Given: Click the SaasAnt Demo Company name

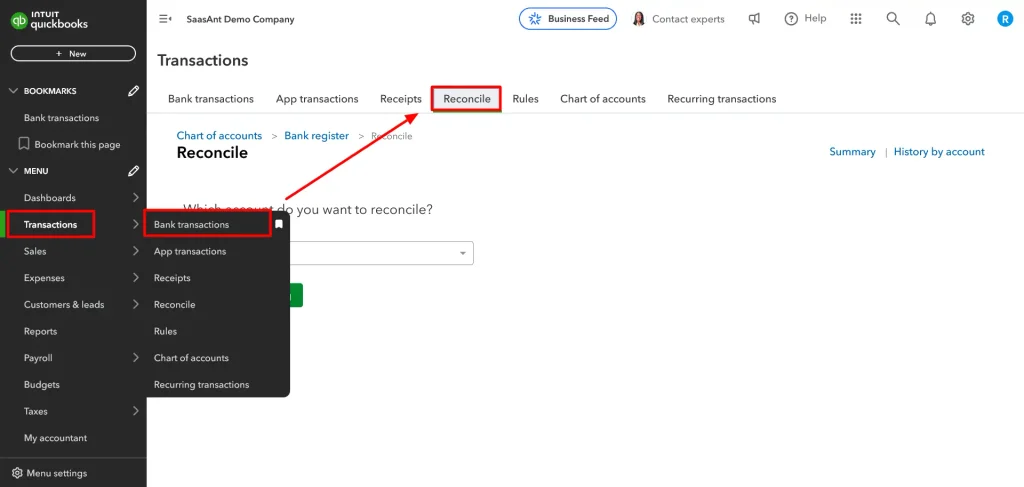Looking at the screenshot, I should coord(240,19).
